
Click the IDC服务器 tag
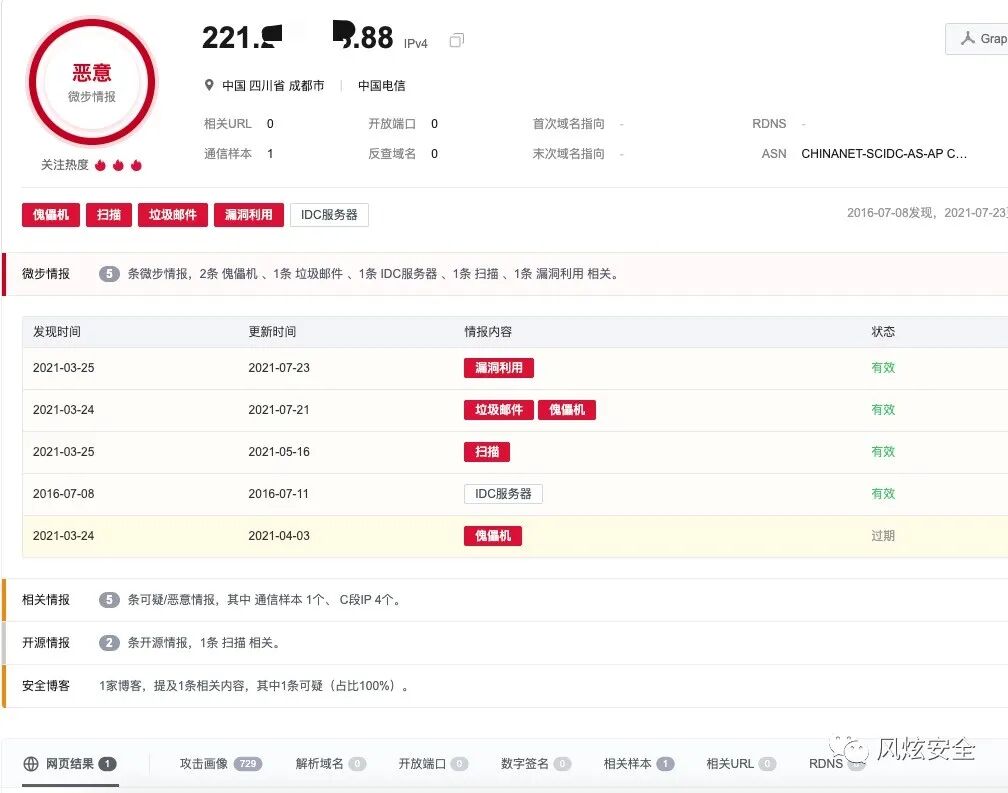pos(329,214)
